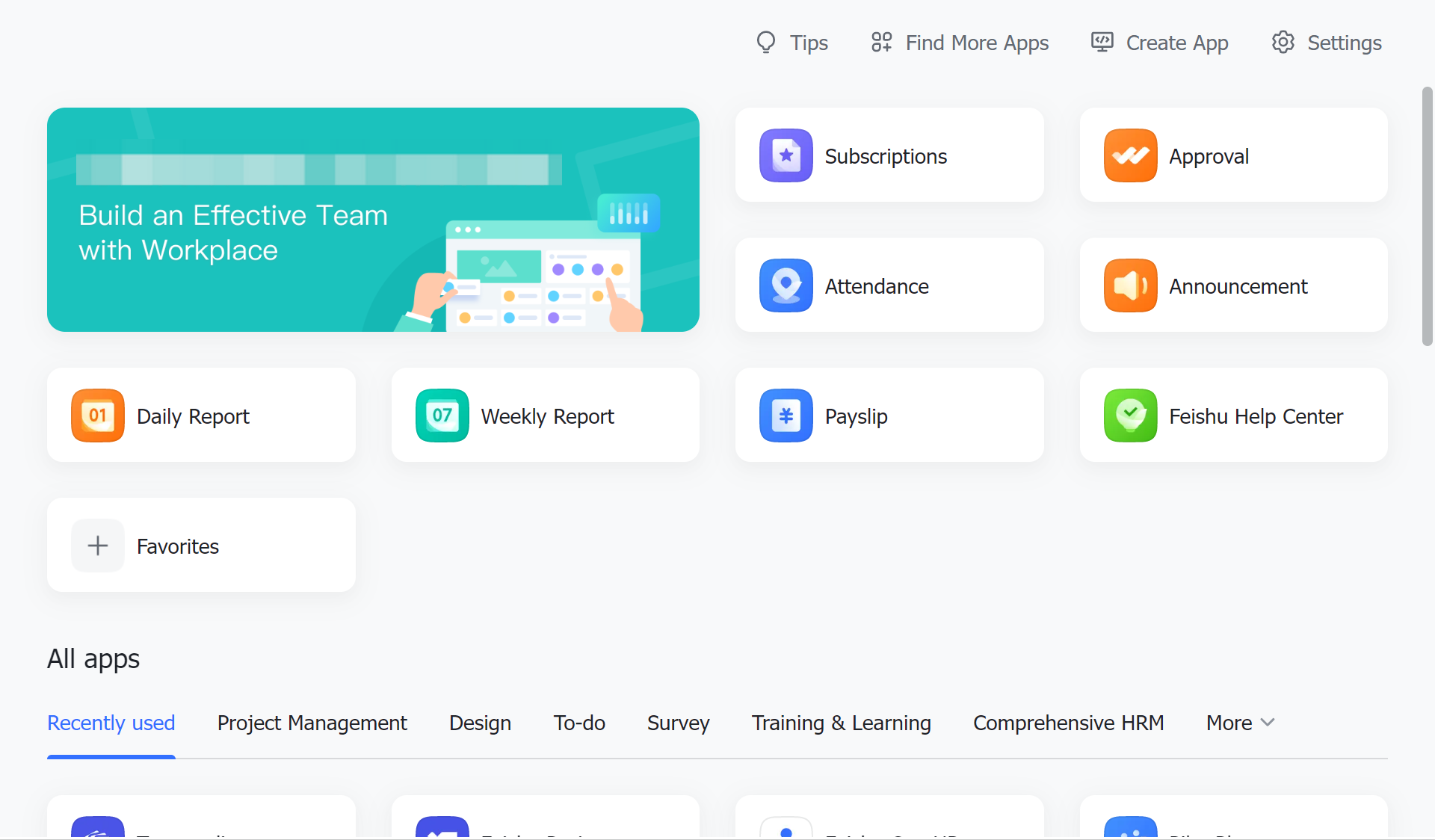Click the Build an Effective Team banner

click(373, 219)
